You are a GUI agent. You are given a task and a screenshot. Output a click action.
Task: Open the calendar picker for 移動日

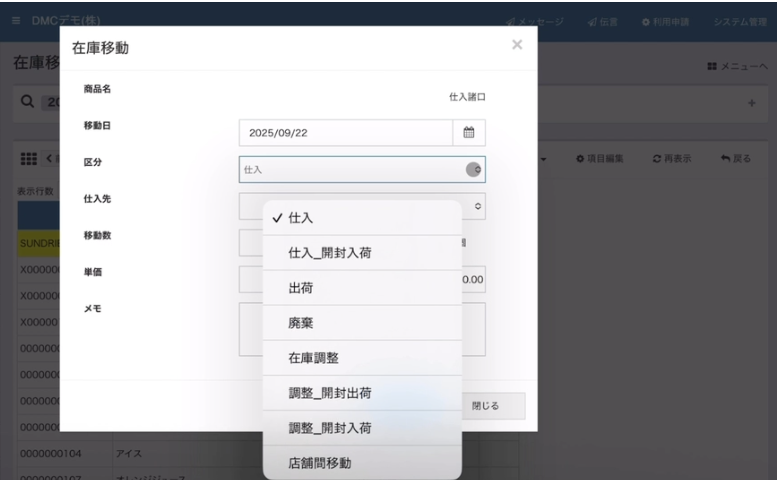click(x=468, y=133)
